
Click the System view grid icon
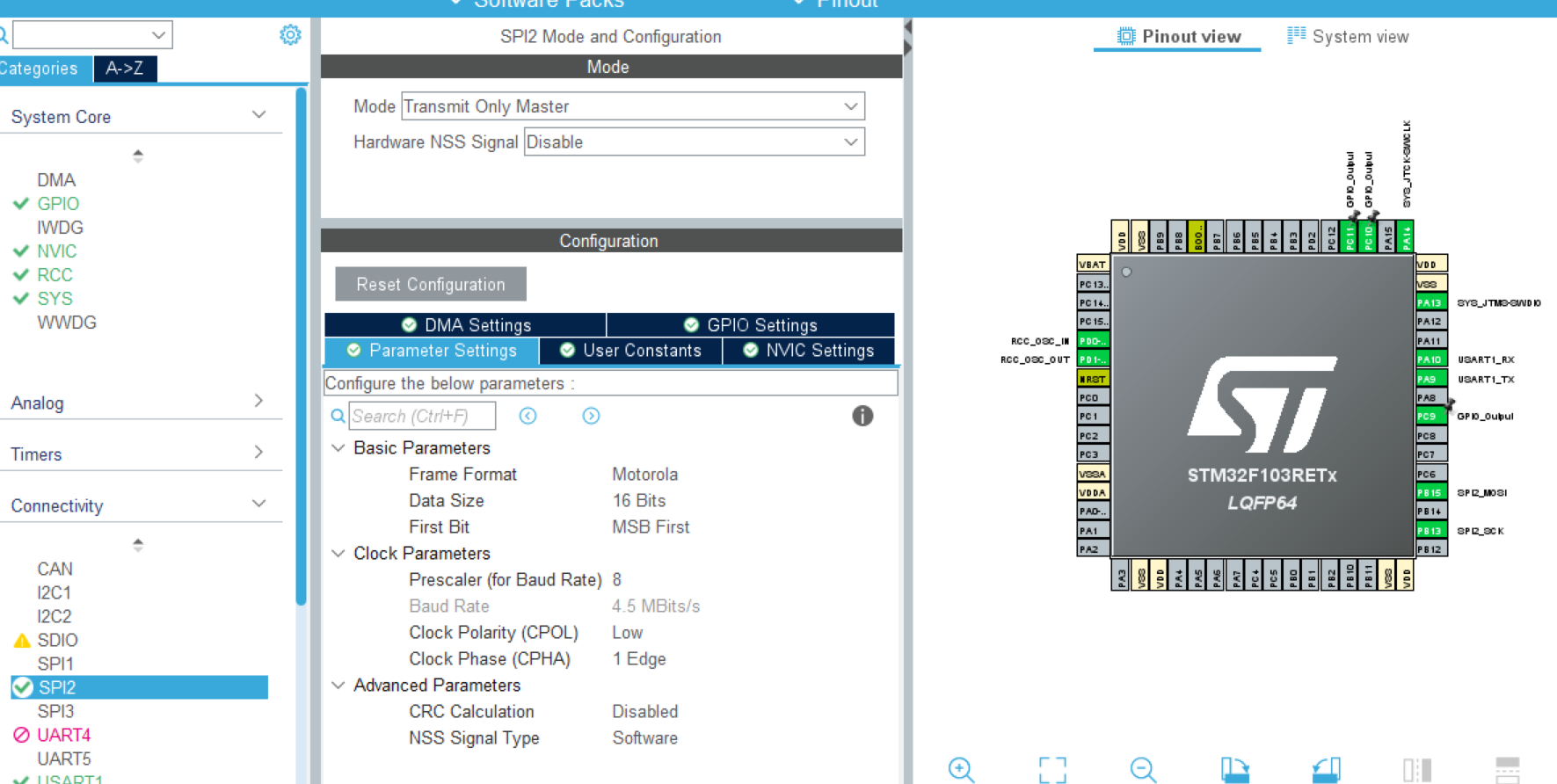(x=1296, y=35)
